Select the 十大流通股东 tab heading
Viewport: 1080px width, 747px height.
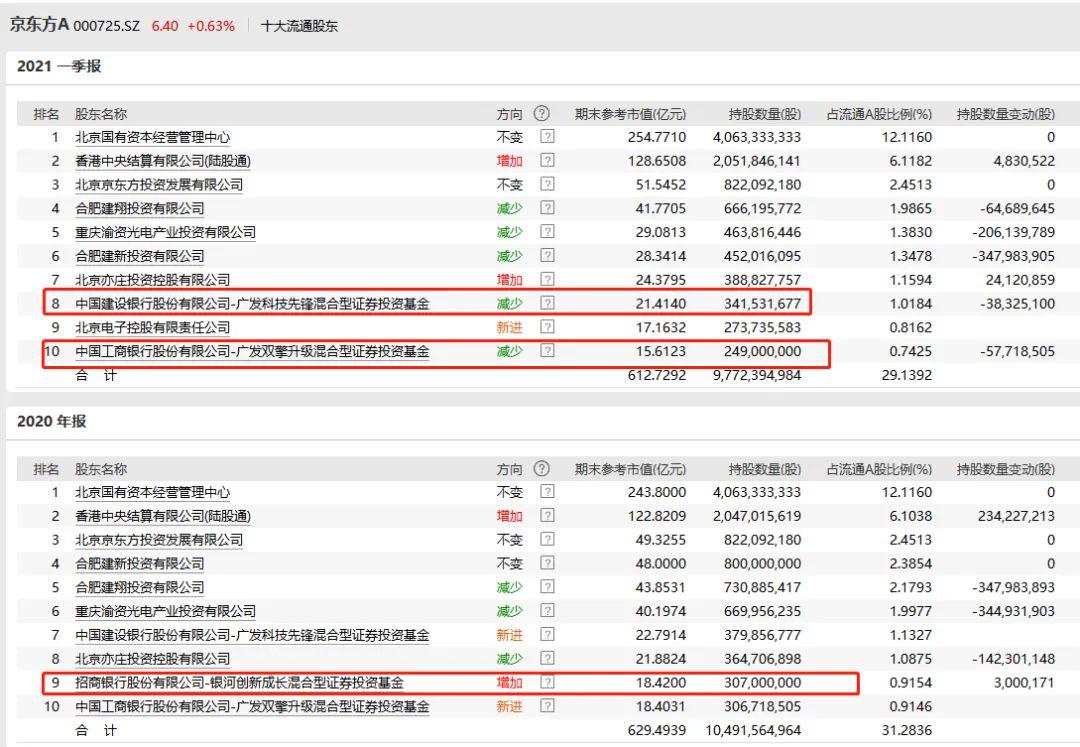tap(300, 26)
